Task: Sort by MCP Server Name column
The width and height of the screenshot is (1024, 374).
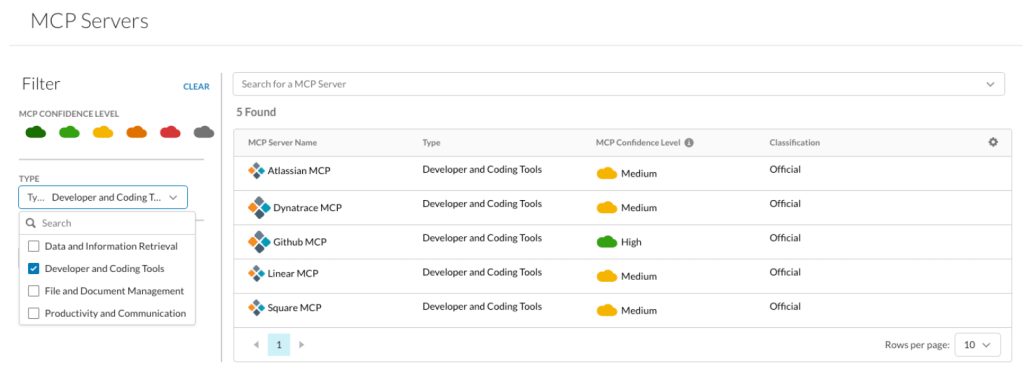Action: click(x=282, y=143)
